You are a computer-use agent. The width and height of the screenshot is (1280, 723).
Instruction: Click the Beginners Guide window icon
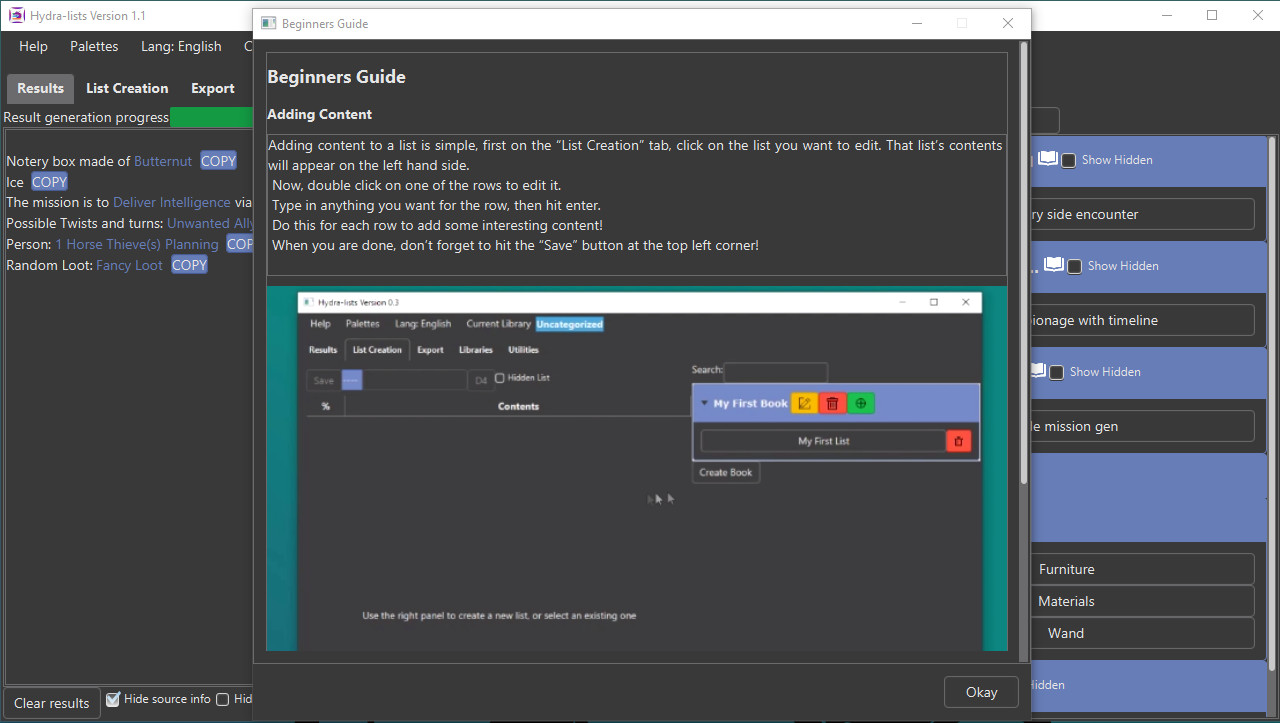click(x=268, y=23)
